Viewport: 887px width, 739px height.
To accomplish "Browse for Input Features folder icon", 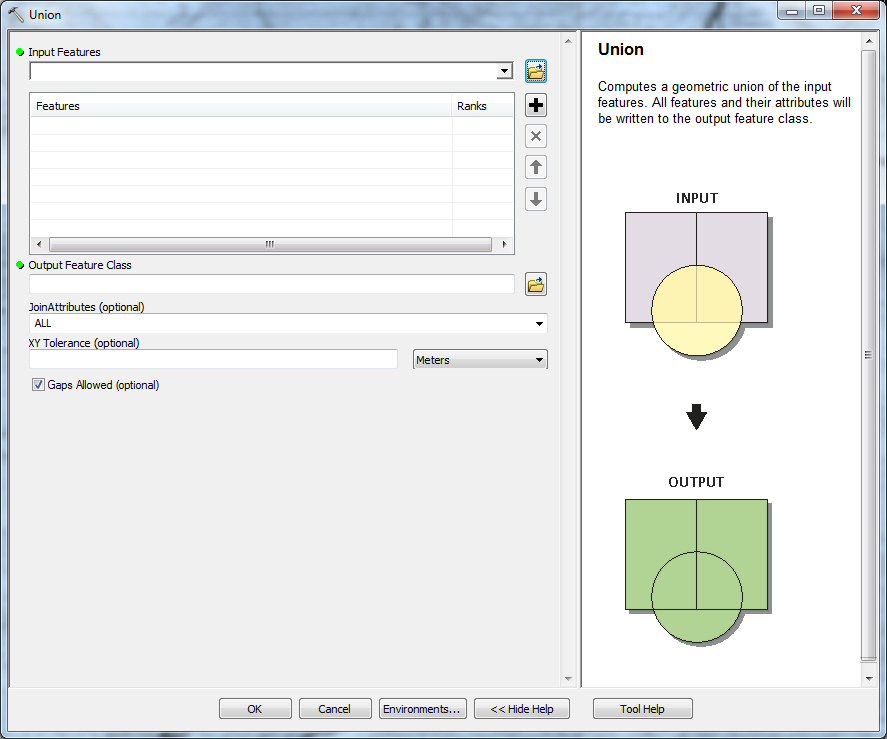I will click(536, 71).
